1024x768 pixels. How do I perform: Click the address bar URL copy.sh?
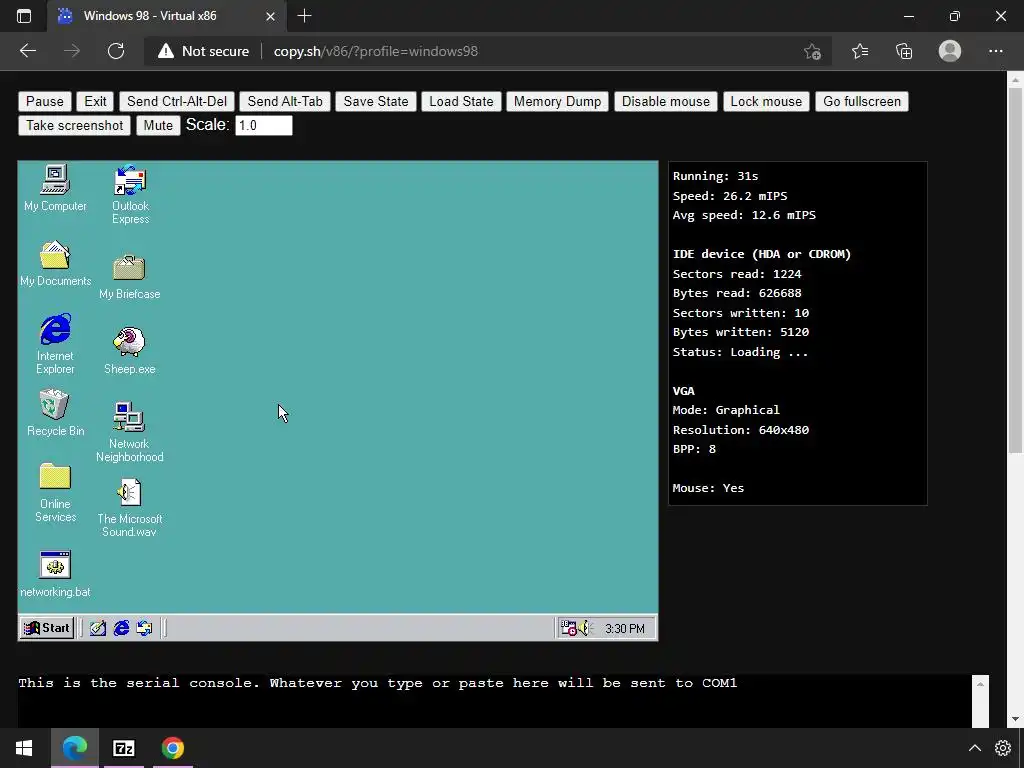(376, 51)
